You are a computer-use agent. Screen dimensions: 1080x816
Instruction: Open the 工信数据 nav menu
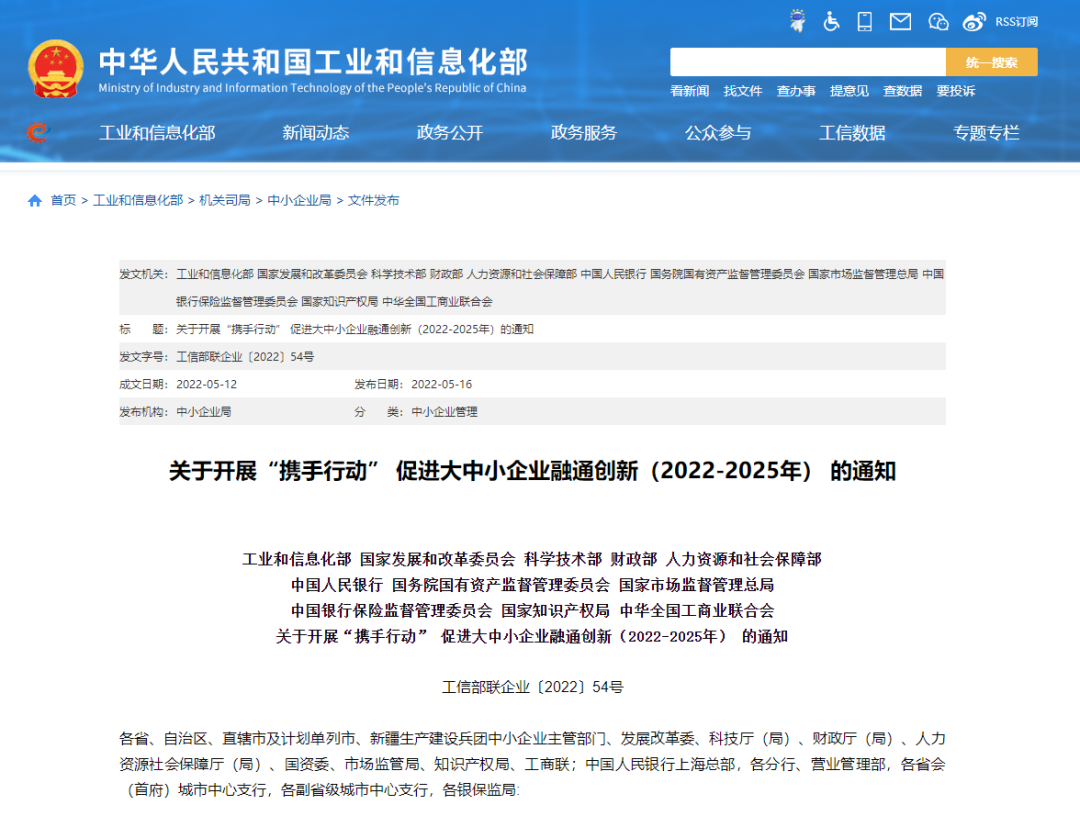[x=852, y=133]
